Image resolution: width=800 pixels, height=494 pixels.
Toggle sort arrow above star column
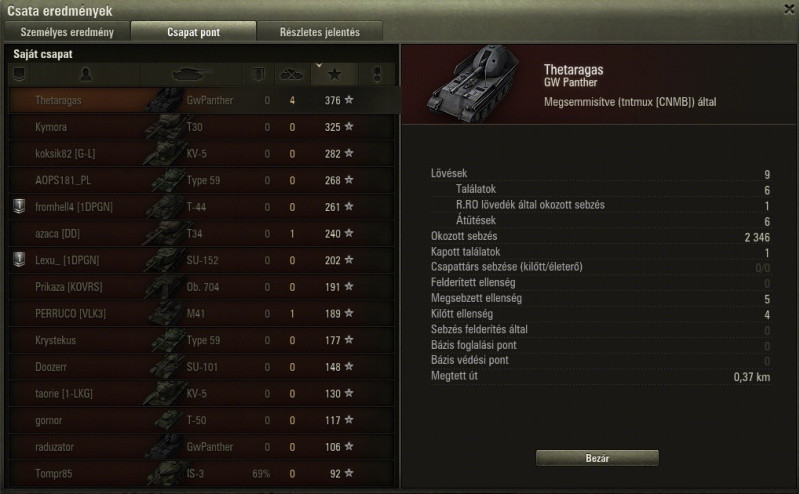(x=319, y=65)
